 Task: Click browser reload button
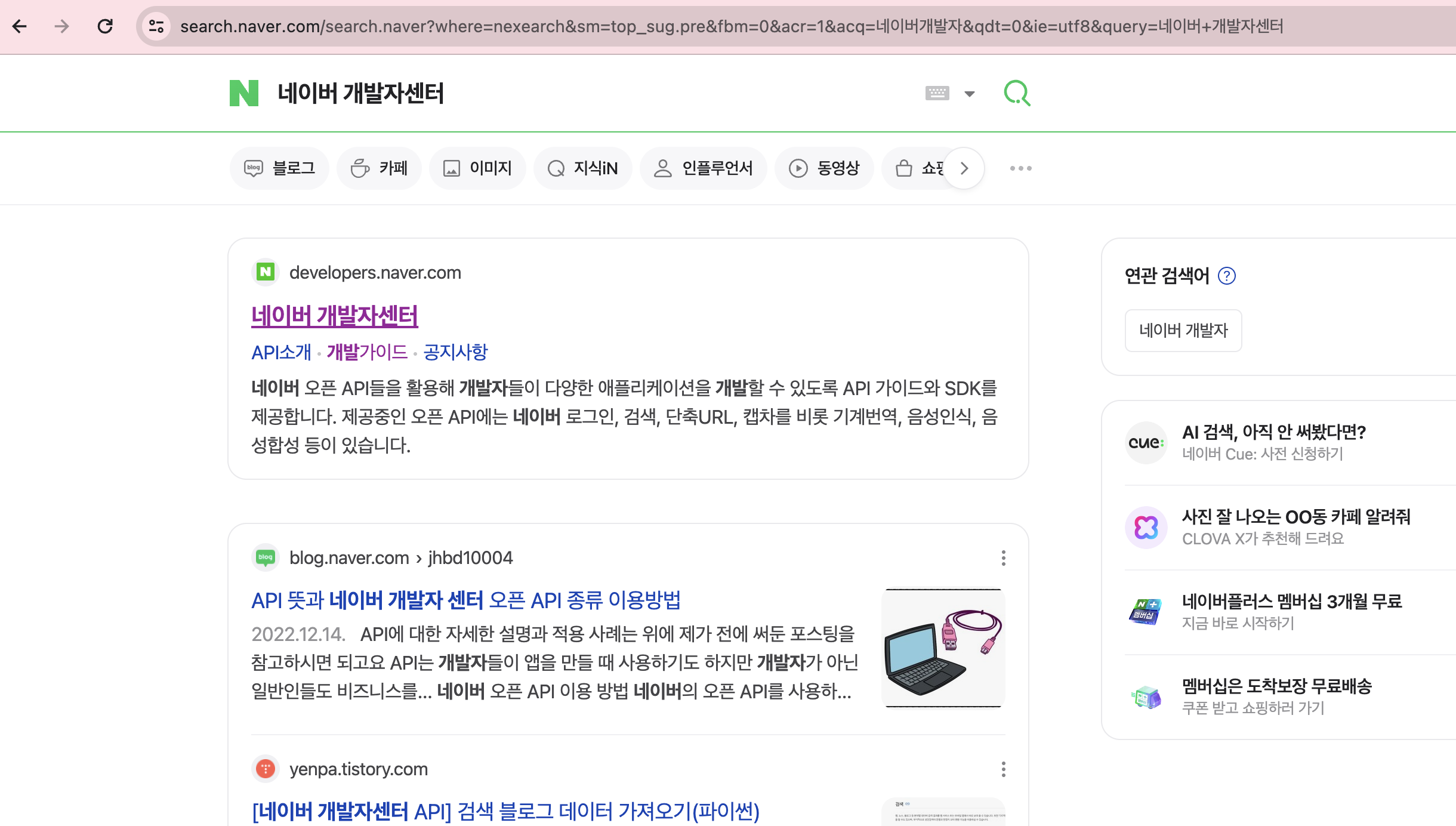(x=105, y=26)
